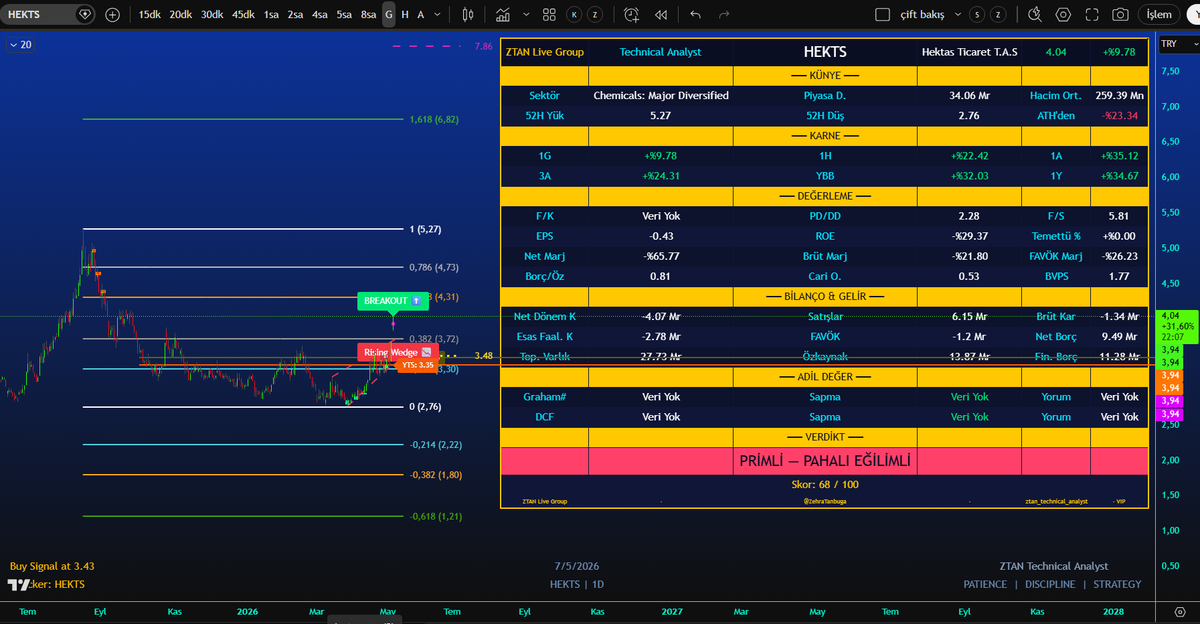1200x624 pixels.
Task: Expand the indicators favorites dropdown arrow
Action: pos(524,15)
